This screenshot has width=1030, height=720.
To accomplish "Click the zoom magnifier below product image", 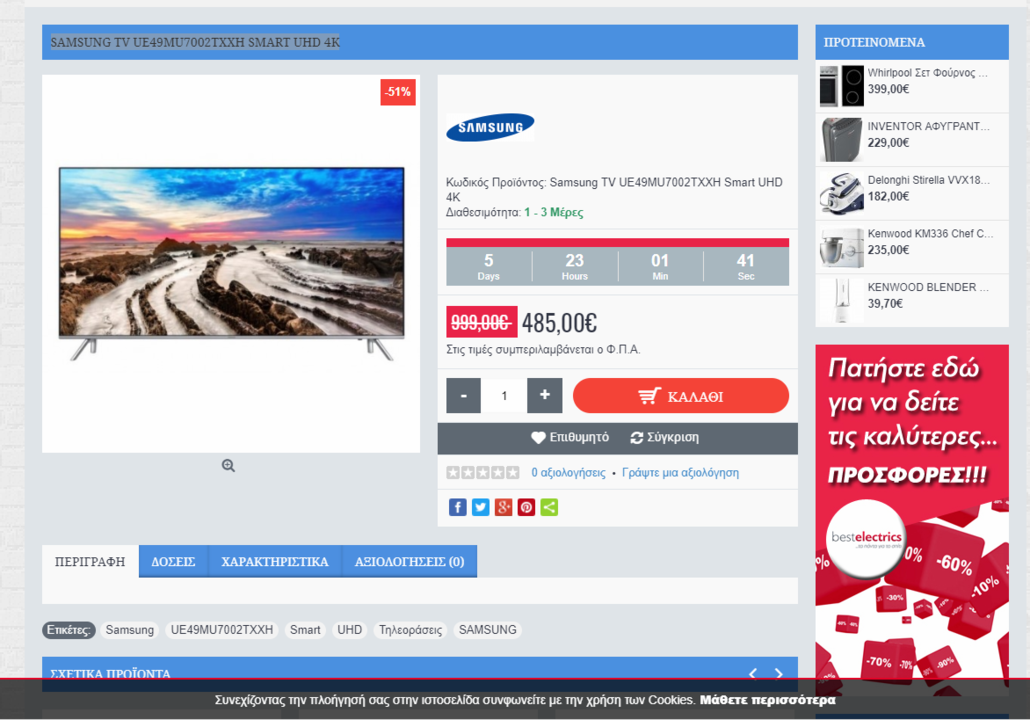I will (228, 466).
